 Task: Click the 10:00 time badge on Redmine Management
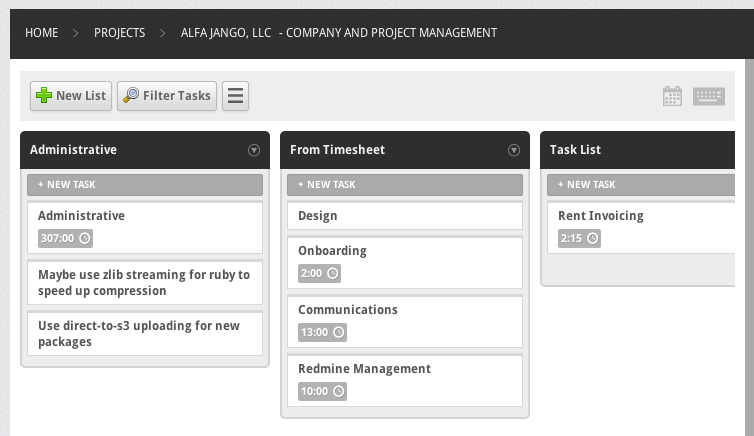click(322, 391)
